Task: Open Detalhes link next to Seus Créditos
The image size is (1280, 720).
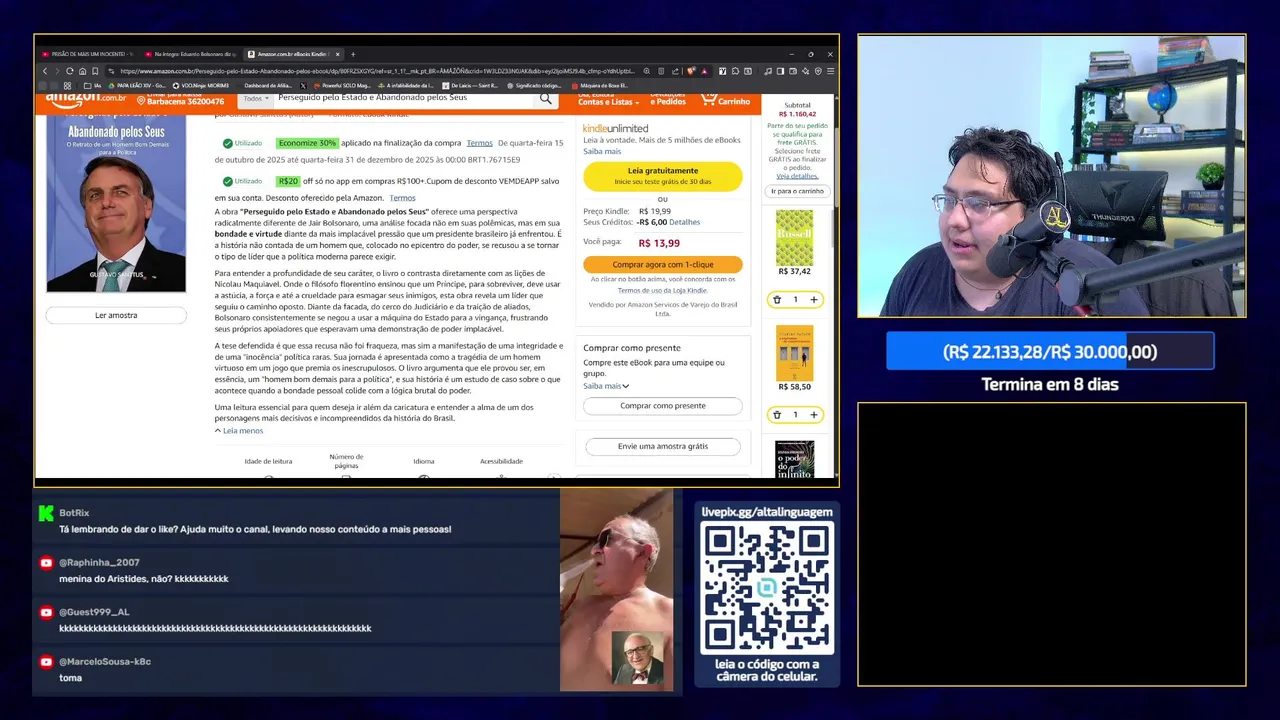Action: (x=685, y=222)
